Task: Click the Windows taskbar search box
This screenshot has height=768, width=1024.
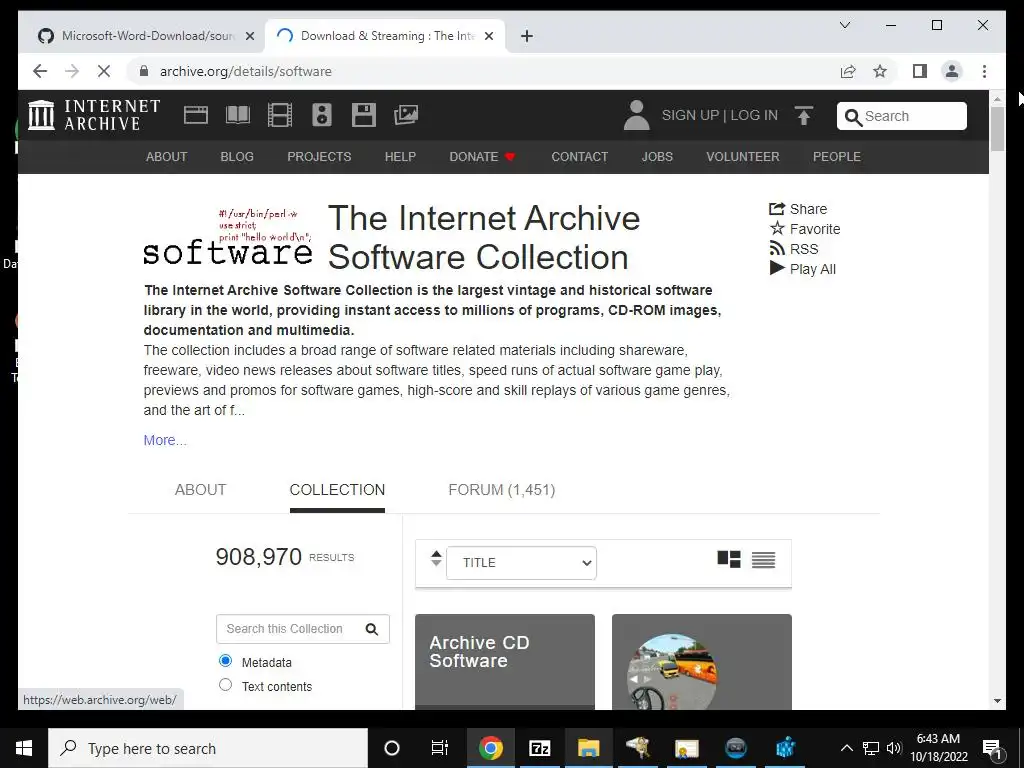Action: pyautogui.click(x=208, y=748)
